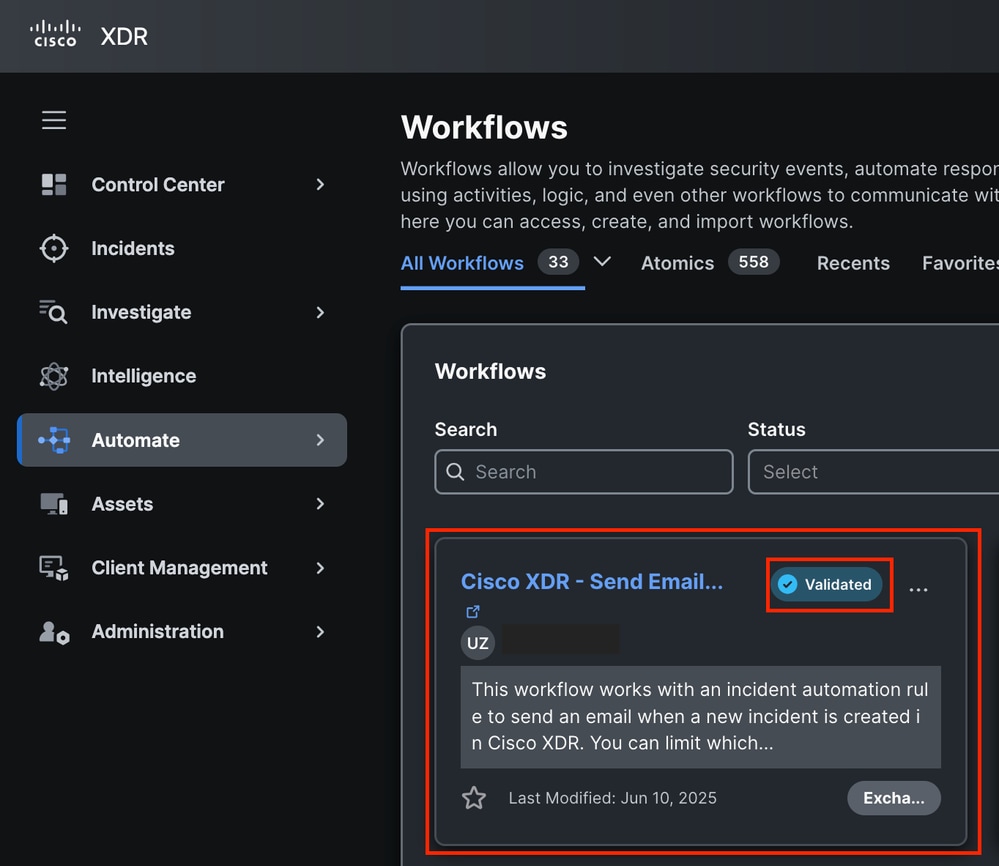Click the workflow description text box
Viewport: 999px width, 866px height.
[x=700, y=717]
